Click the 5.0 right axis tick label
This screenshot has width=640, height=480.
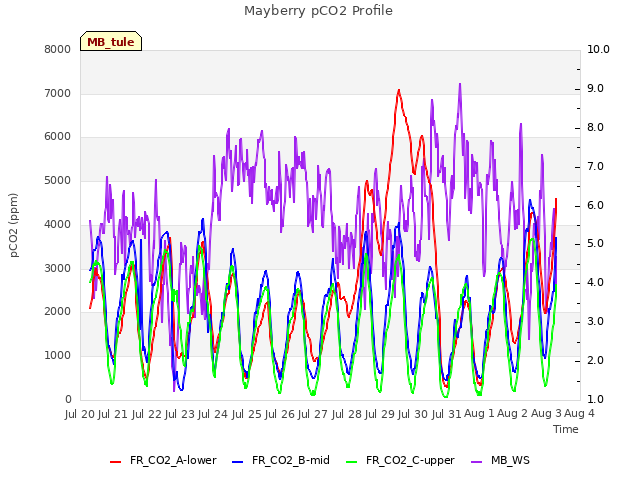[595, 244]
